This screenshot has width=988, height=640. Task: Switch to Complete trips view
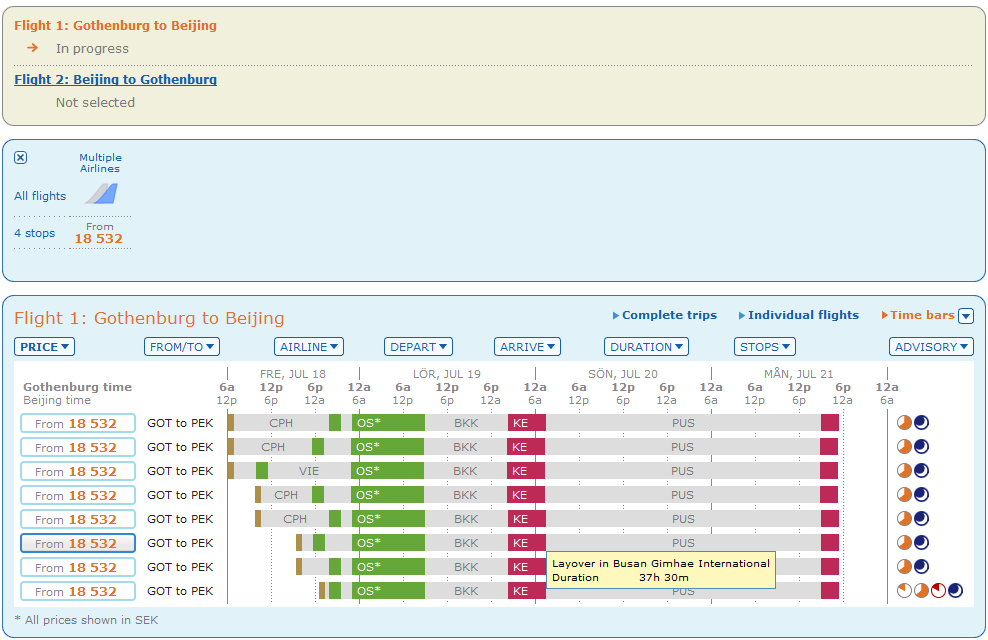click(668, 315)
